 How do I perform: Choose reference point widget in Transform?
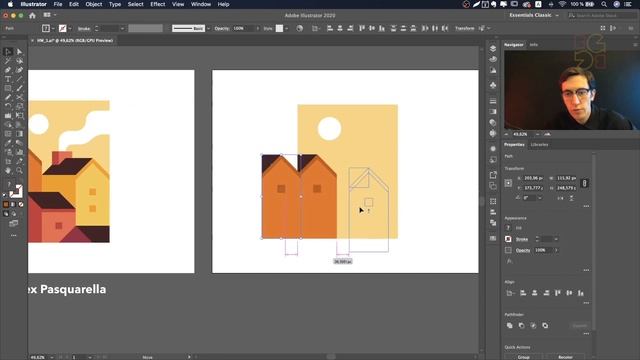(x=509, y=183)
